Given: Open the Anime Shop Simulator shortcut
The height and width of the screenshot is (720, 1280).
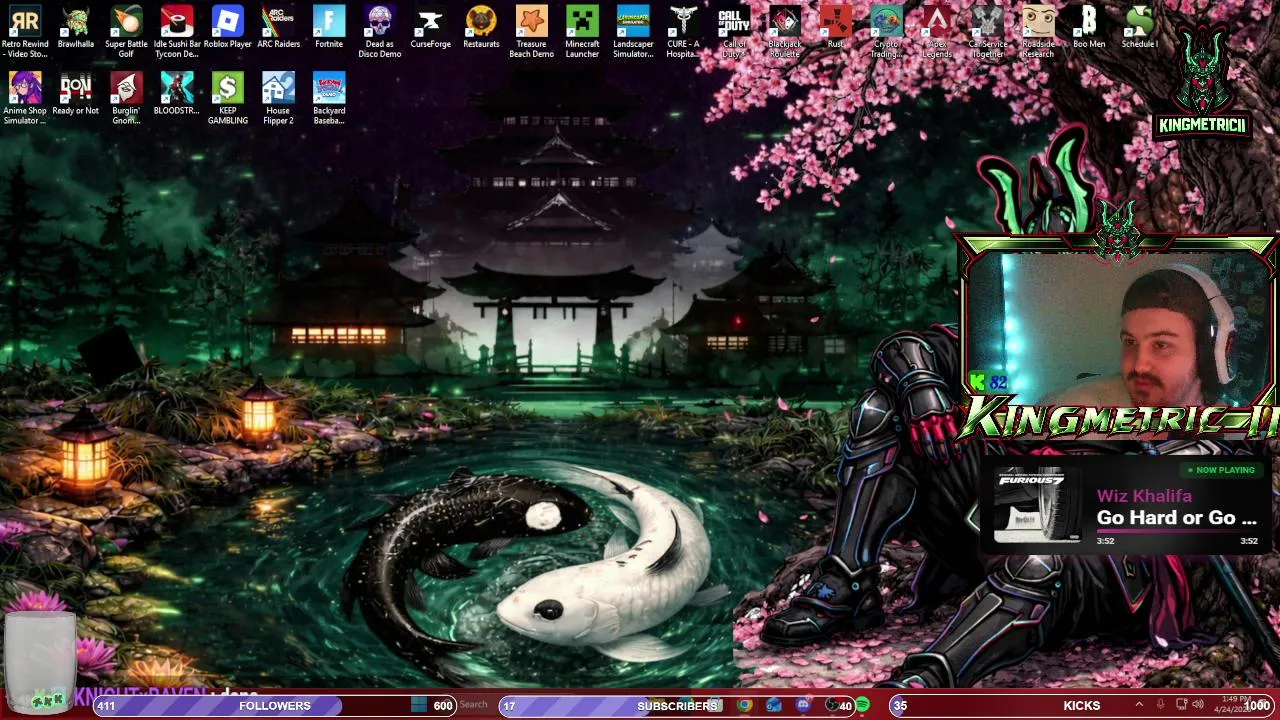Looking at the screenshot, I should (x=25, y=99).
